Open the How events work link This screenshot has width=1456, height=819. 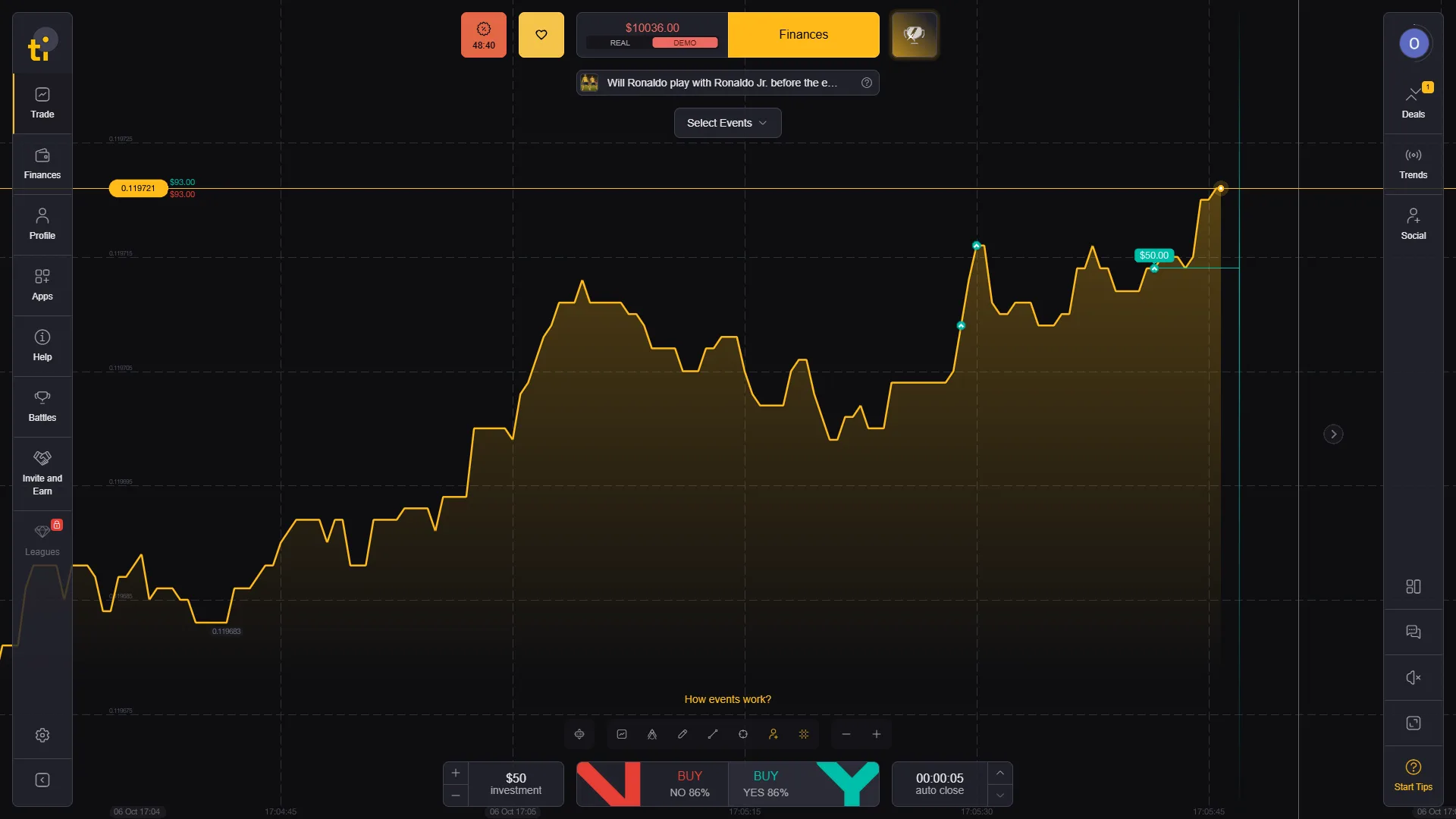tap(728, 699)
